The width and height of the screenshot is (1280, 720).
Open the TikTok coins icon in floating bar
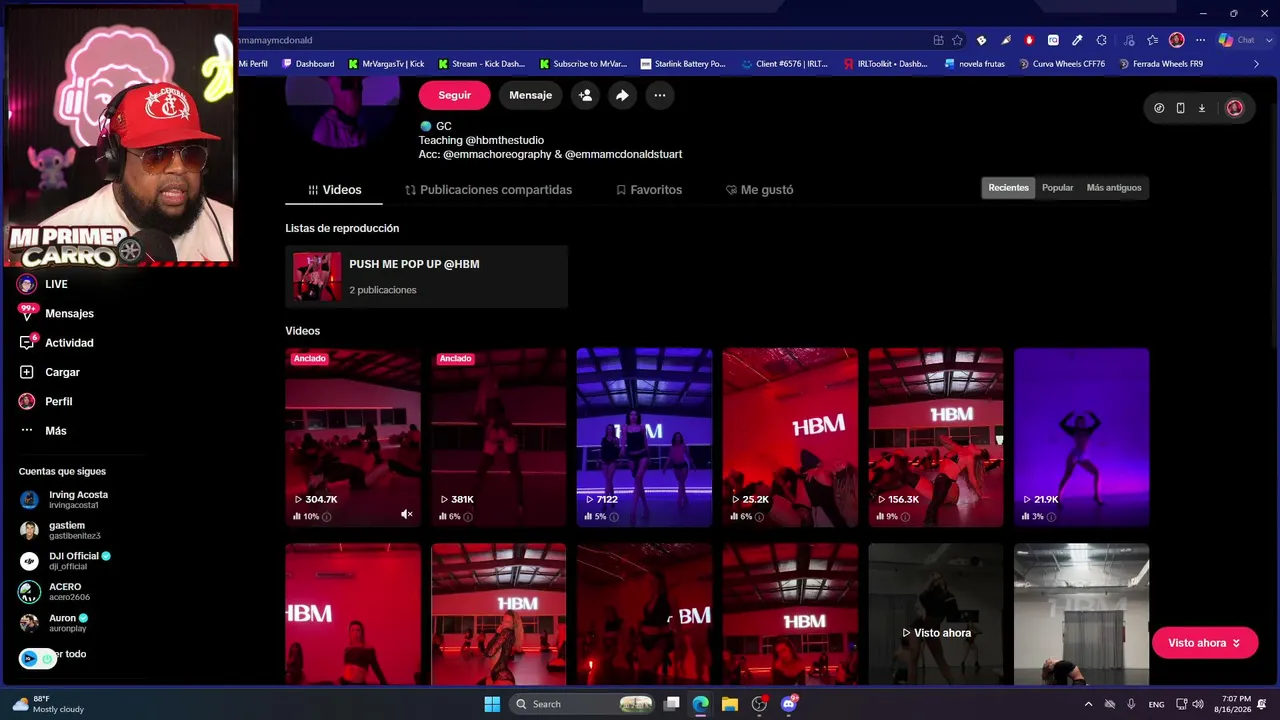1159,108
